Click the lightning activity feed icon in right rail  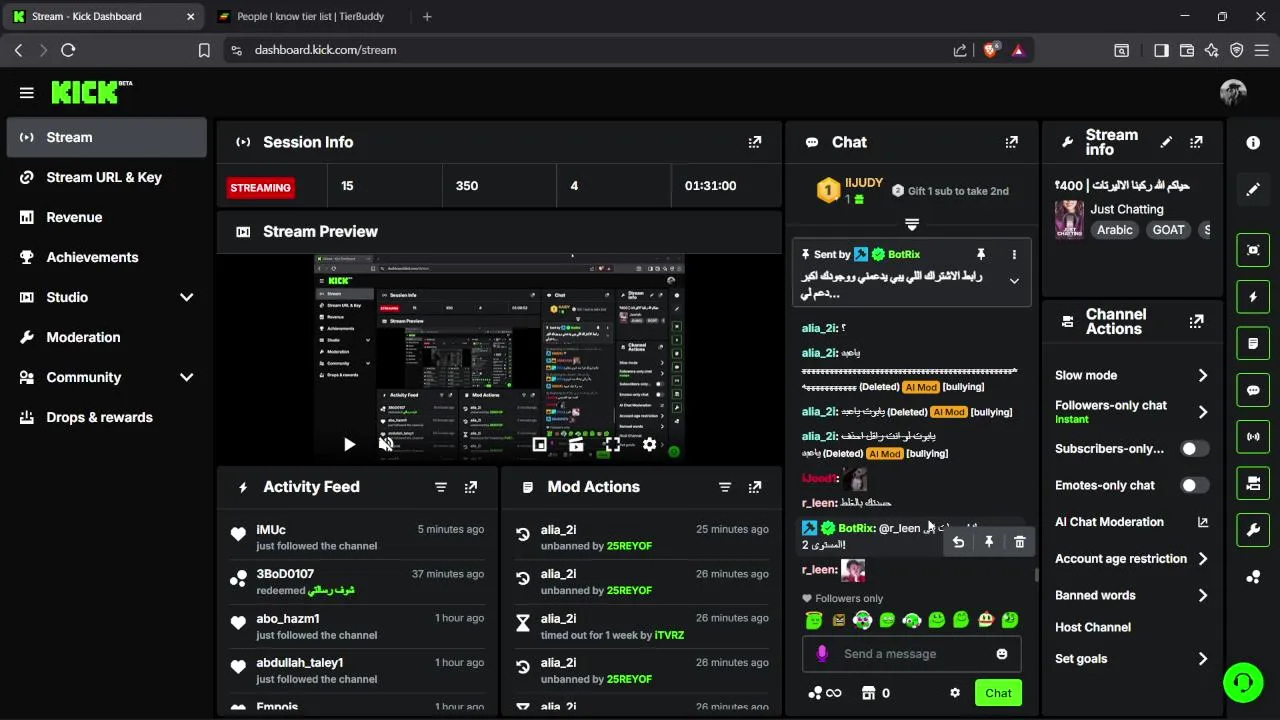pos(1253,297)
